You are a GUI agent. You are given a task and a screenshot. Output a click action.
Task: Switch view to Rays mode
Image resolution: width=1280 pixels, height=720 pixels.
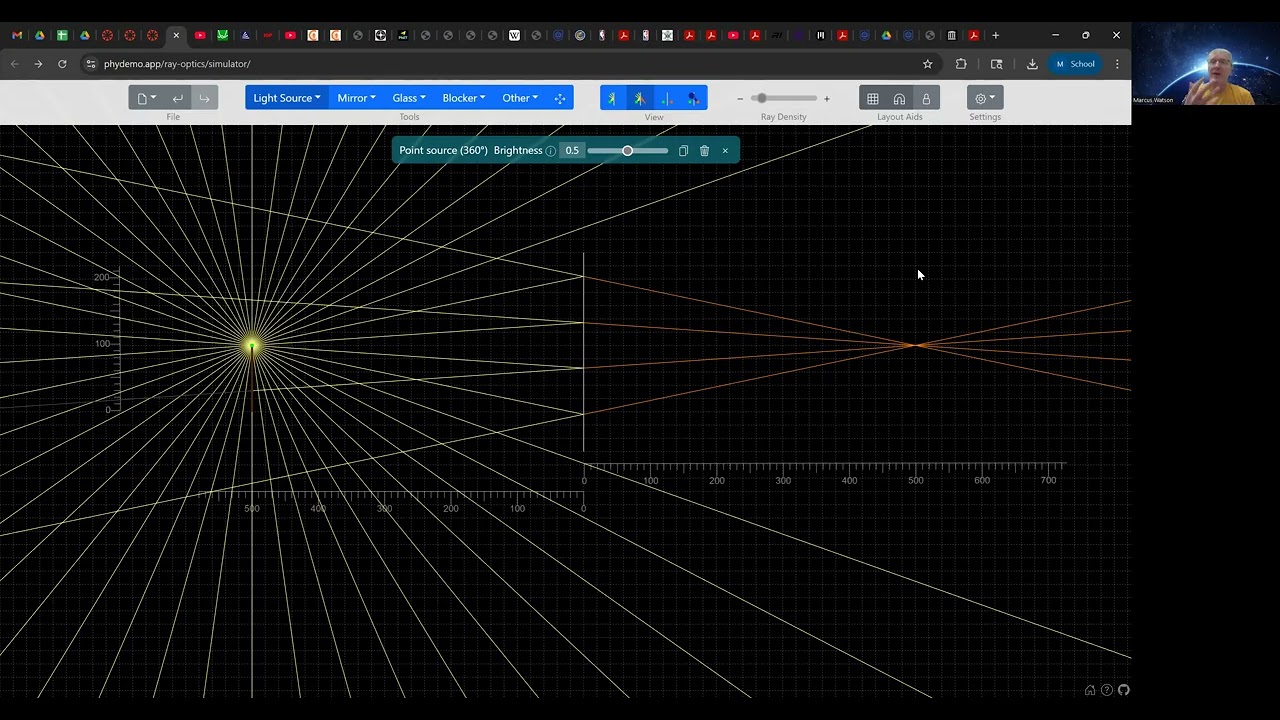pos(613,98)
